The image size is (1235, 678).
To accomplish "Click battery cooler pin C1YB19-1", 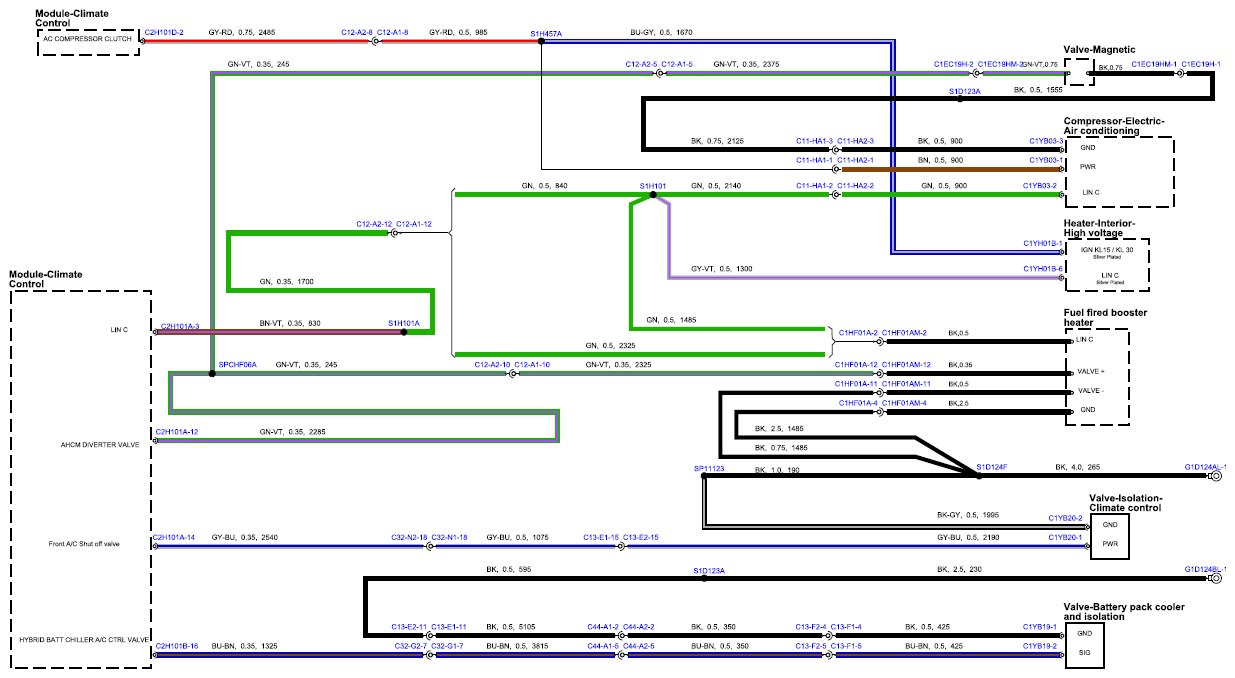I will click(x=1040, y=627).
